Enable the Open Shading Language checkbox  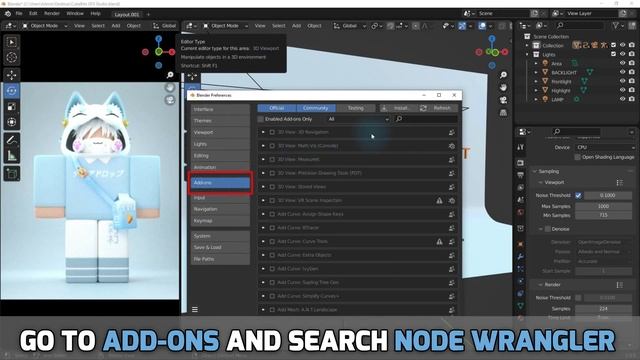(x=578, y=157)
